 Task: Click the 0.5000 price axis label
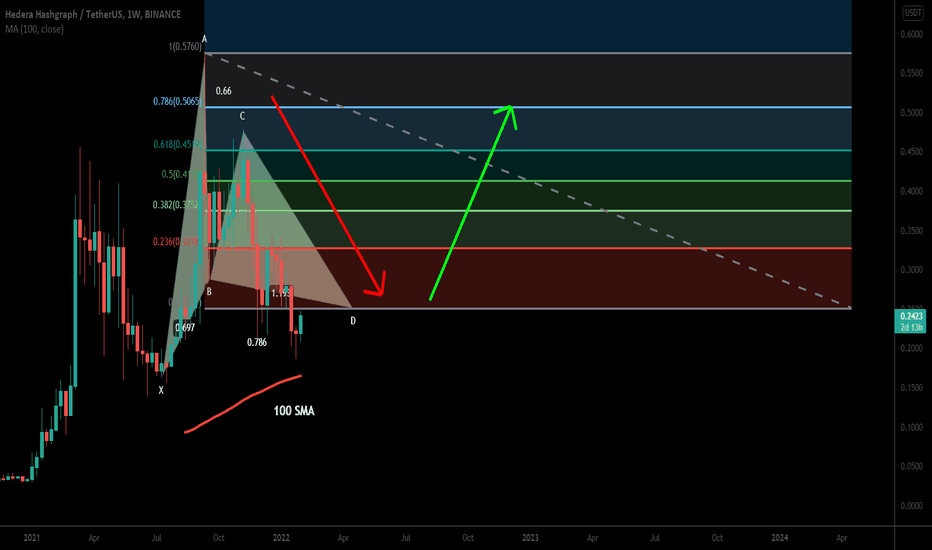coord(911,113)
